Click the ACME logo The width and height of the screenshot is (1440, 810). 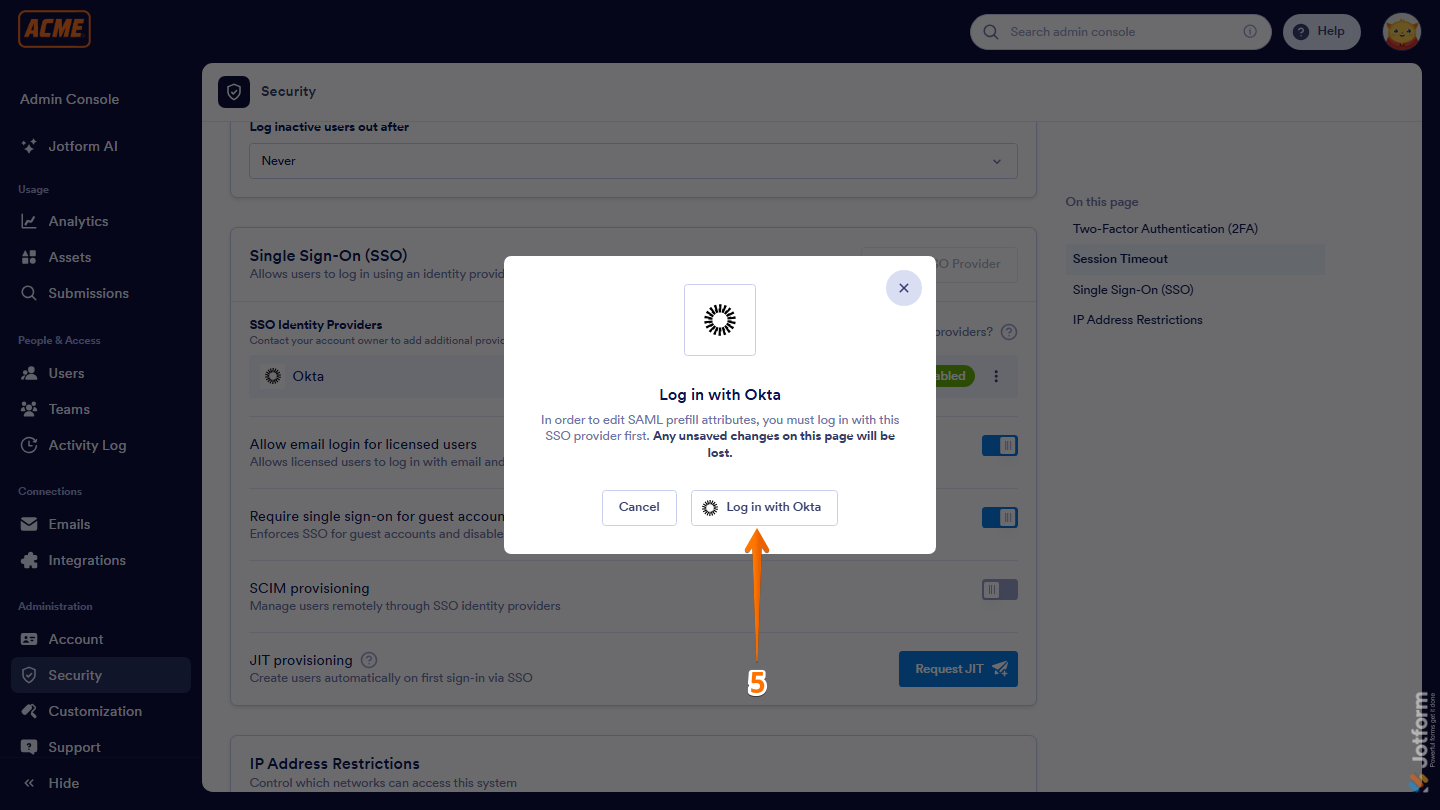54,29
